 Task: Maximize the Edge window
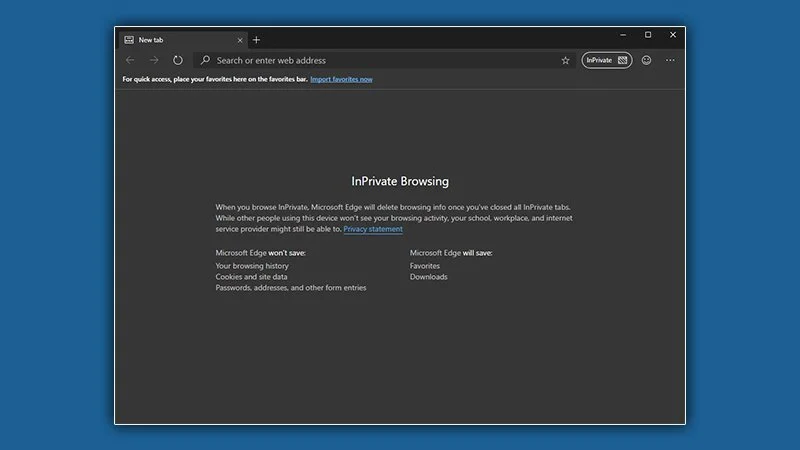[648, 35]
